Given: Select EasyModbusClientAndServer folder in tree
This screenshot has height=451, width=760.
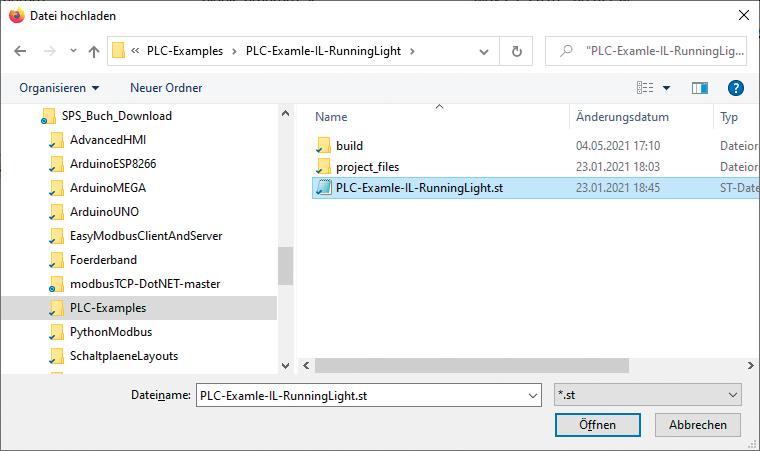Looking at the screenshot, I should tap(146, 236).
